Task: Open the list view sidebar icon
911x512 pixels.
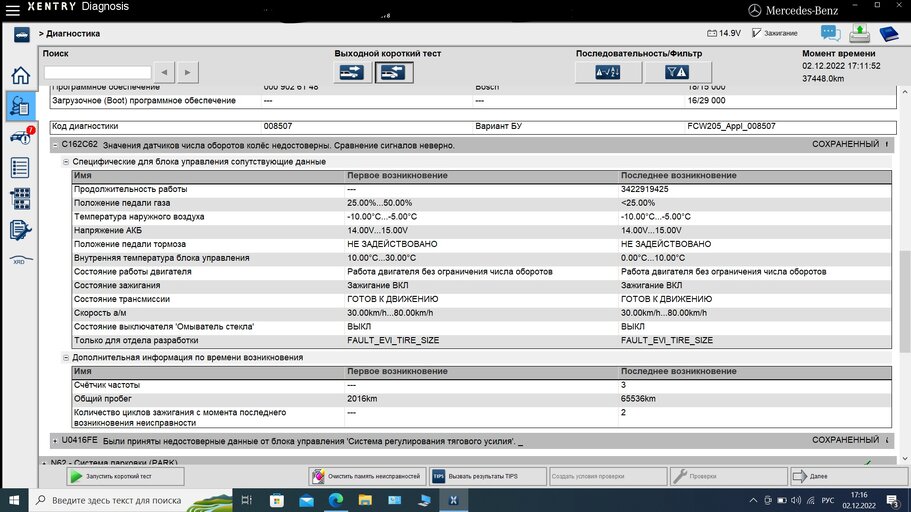Action: tap(20, 167)
